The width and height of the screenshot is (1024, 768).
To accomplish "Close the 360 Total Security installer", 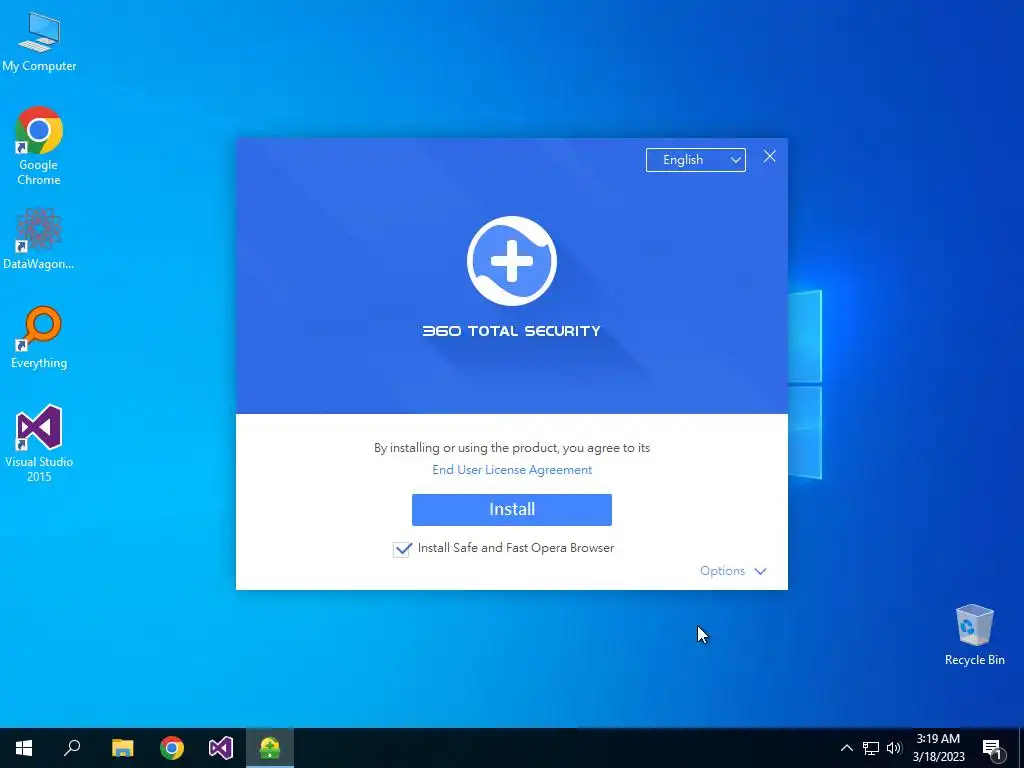I will click(x=770, y=156).
